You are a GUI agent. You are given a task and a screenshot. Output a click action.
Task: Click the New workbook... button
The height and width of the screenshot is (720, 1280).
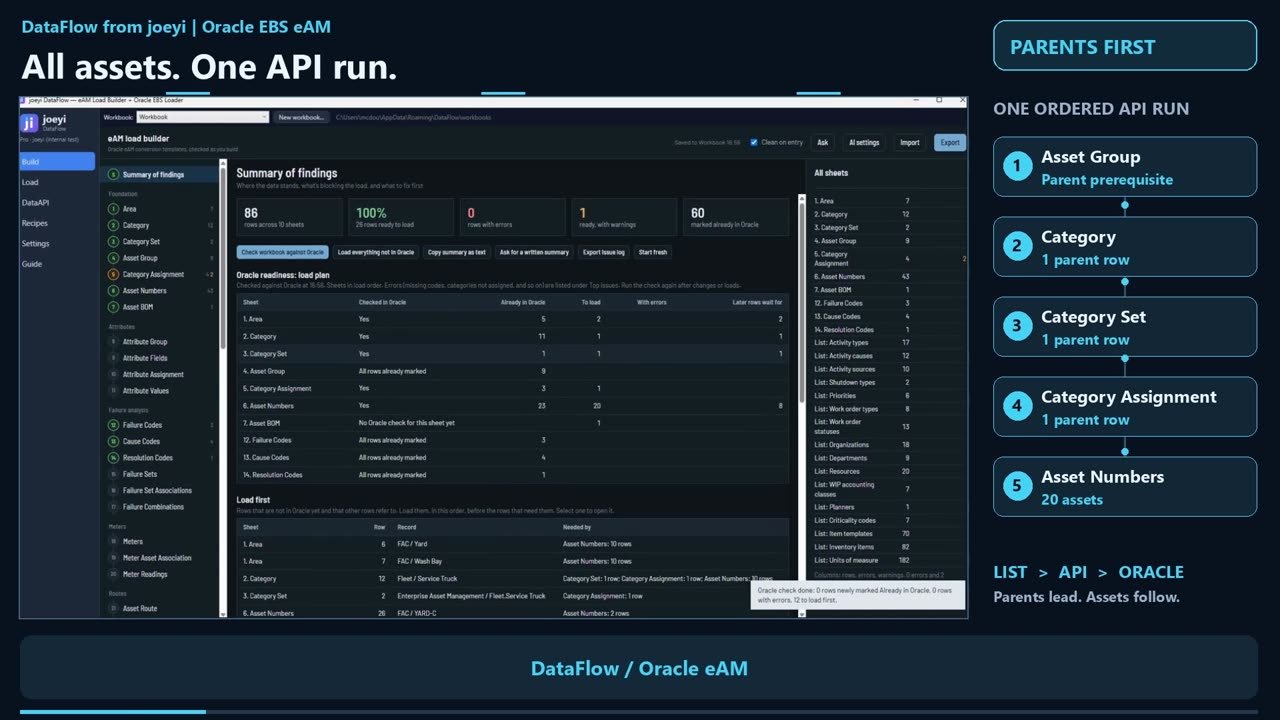click(x=302, y=117)
